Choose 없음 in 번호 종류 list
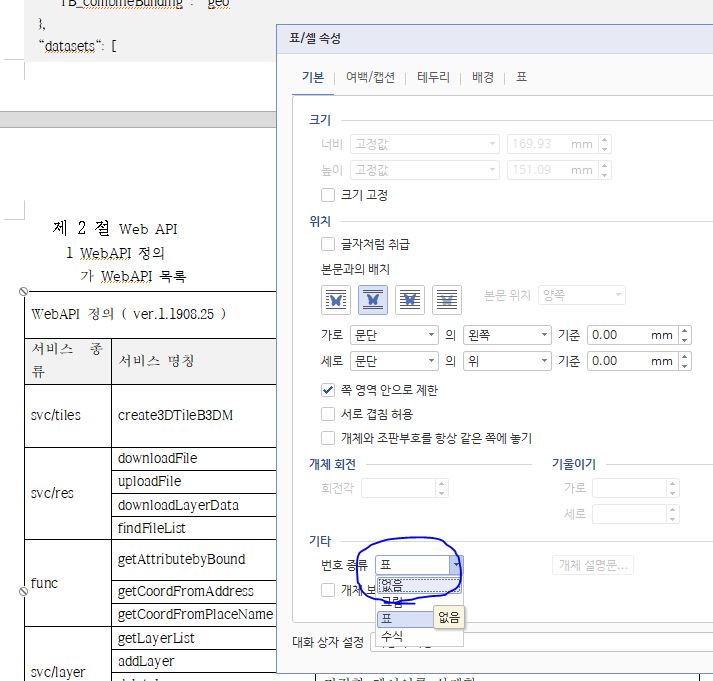This screenshot has width=713, height=681. click(419, 585)
